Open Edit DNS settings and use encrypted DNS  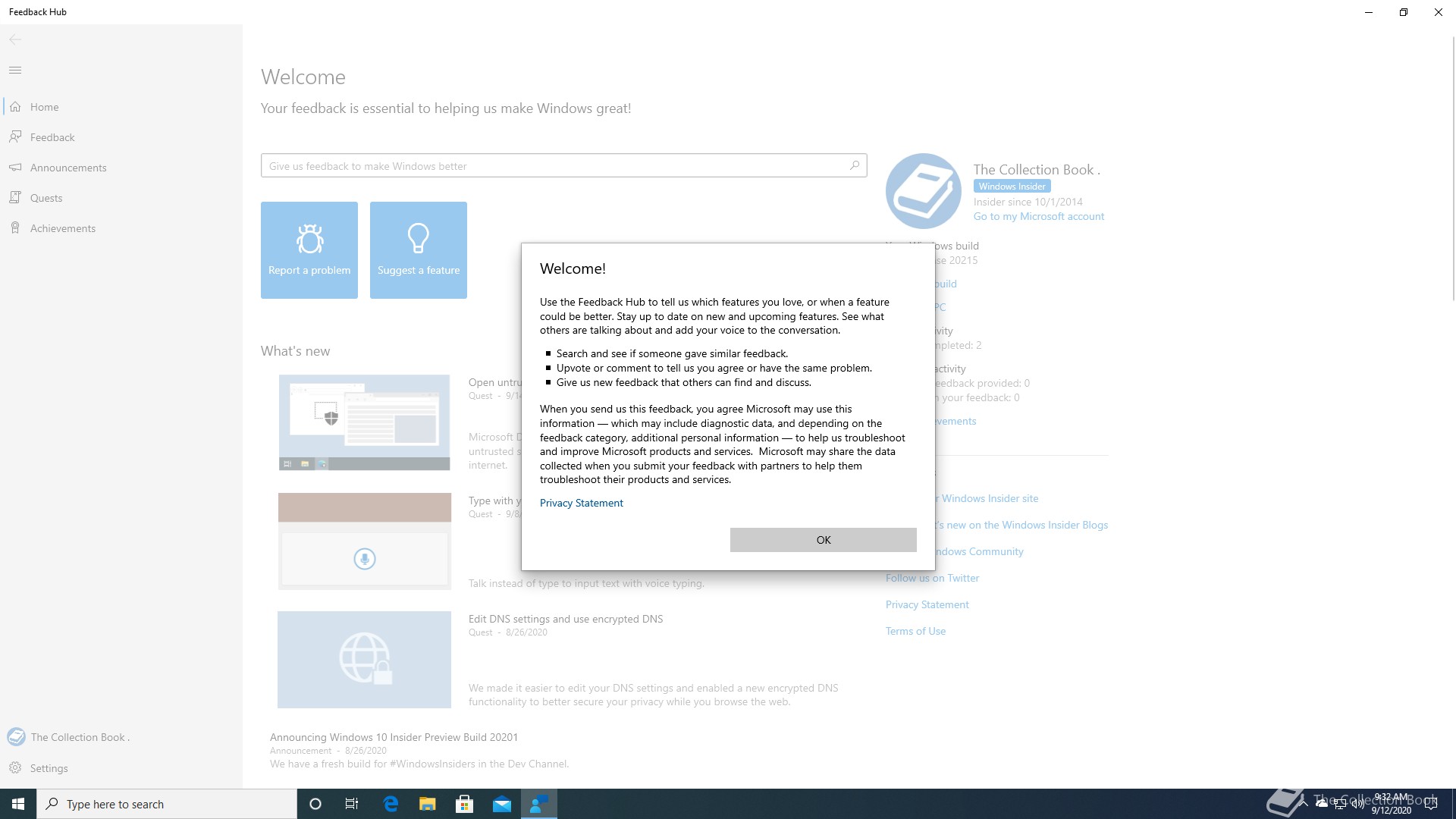pyautogui.click(x=566, y=619)
